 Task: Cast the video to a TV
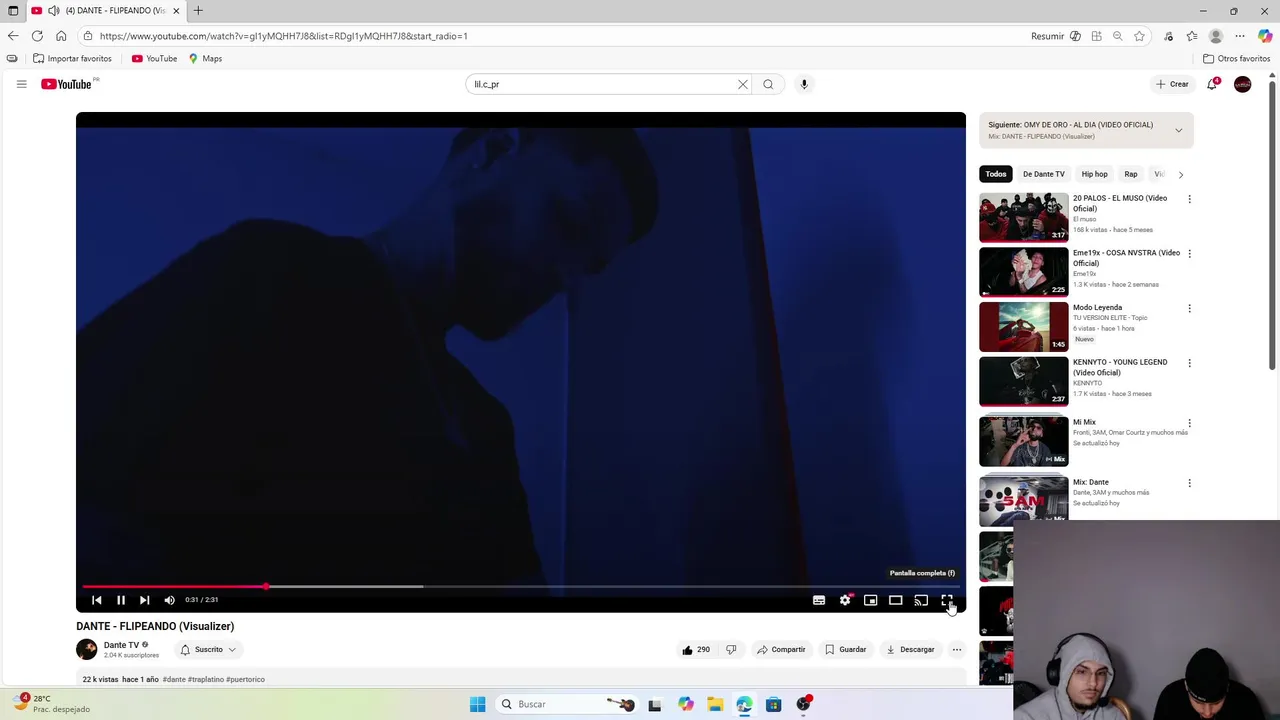click(921, 600)
